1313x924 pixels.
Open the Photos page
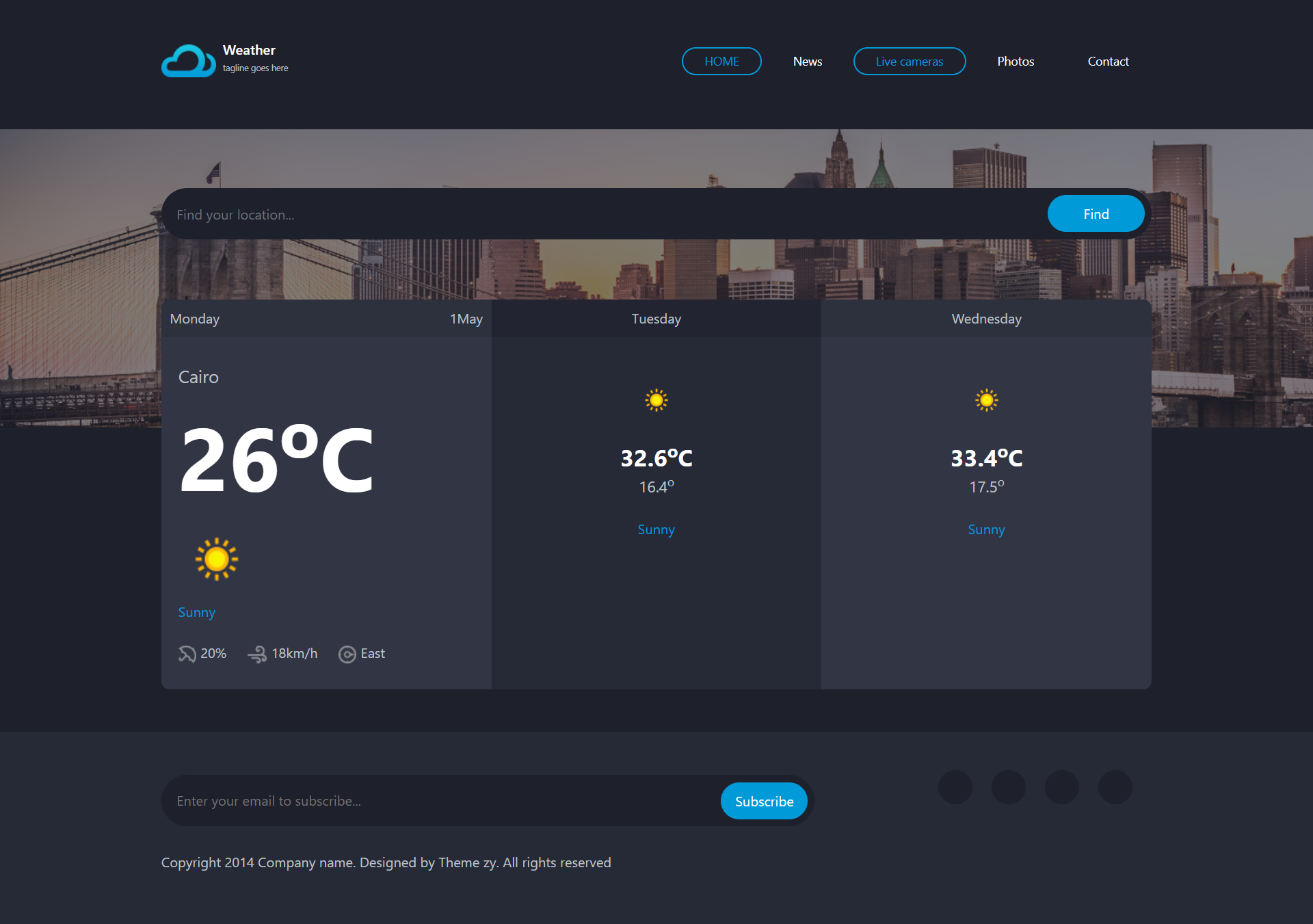[1016, 62]
